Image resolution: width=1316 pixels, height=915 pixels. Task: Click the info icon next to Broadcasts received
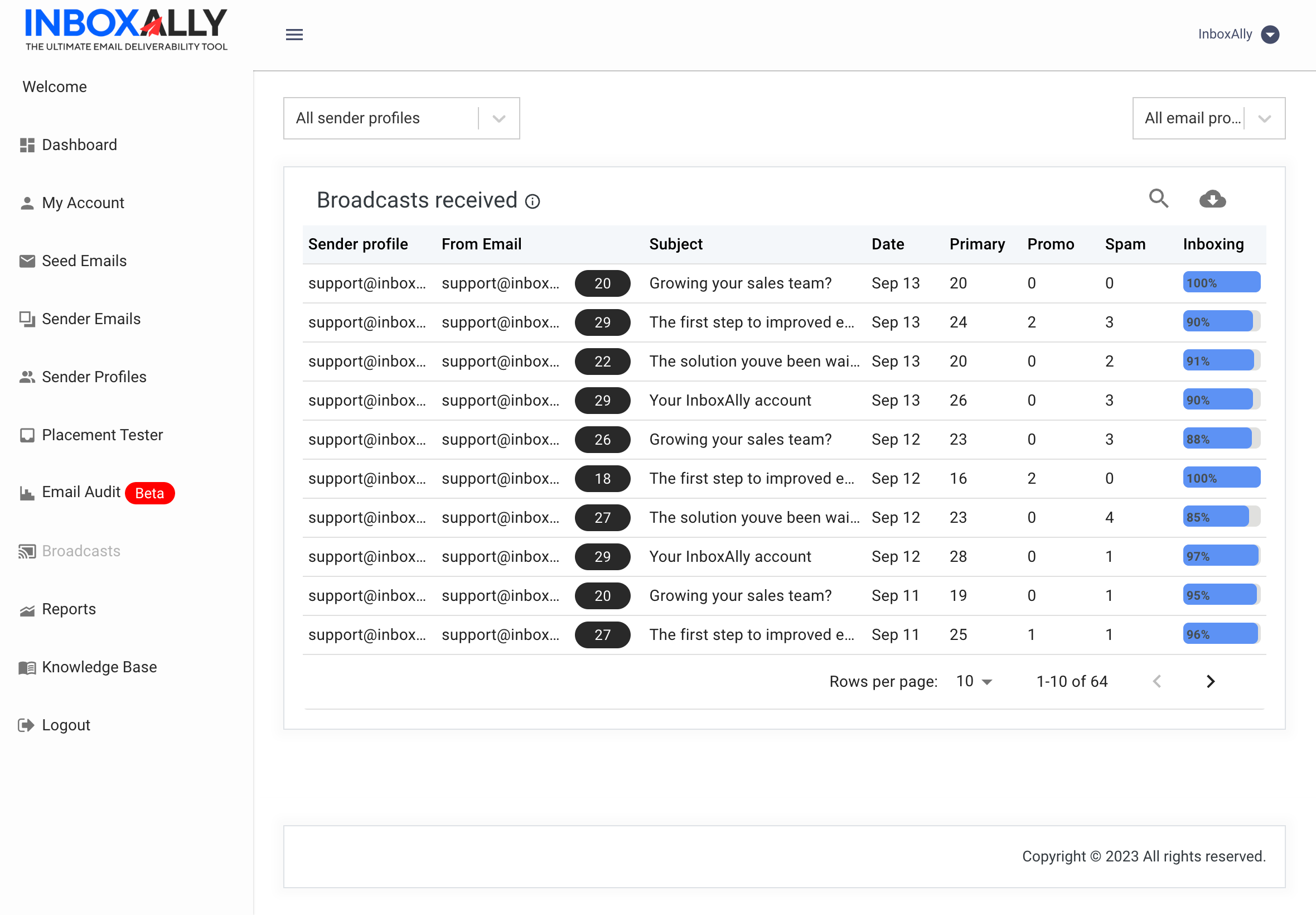[532, 201]
